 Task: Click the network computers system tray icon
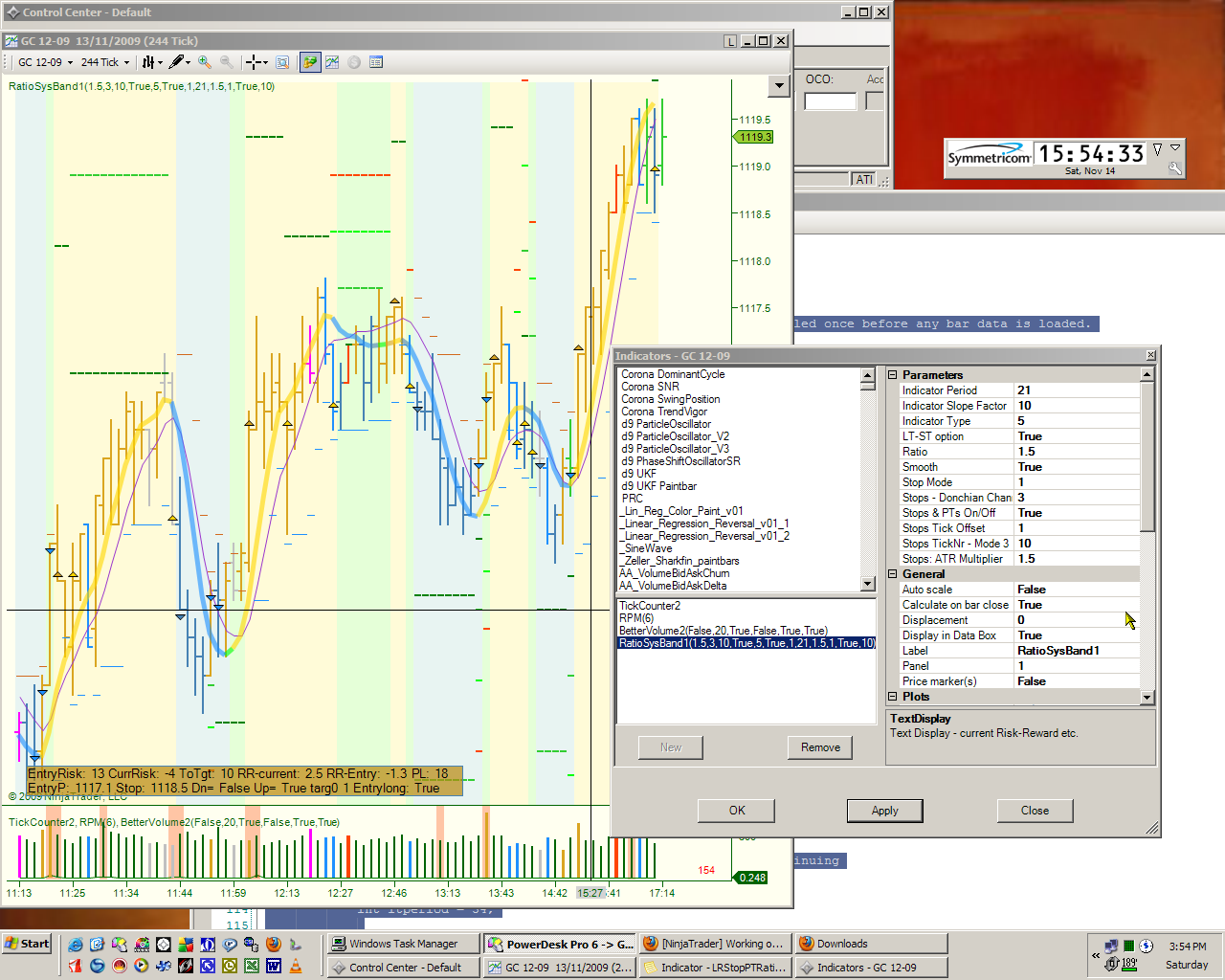pos(1111,947)
